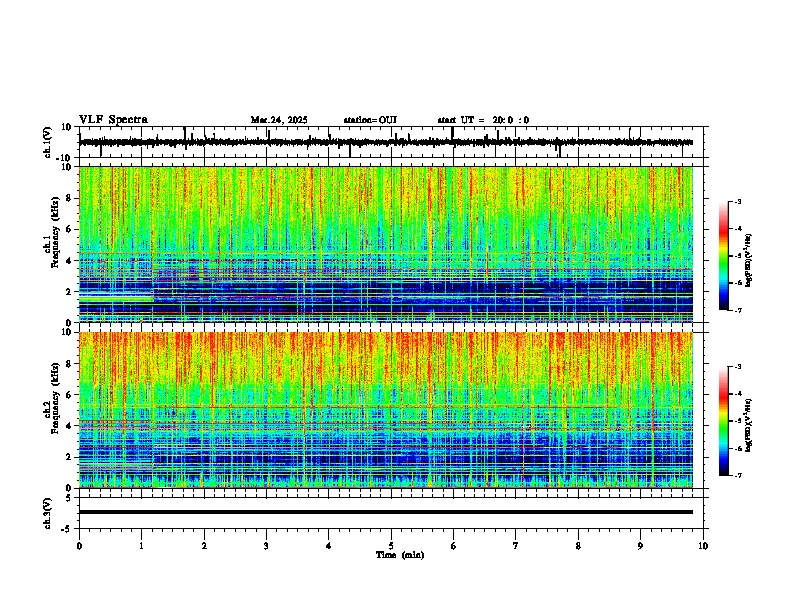Click time axis tick label "5"

tap(391, 546)
